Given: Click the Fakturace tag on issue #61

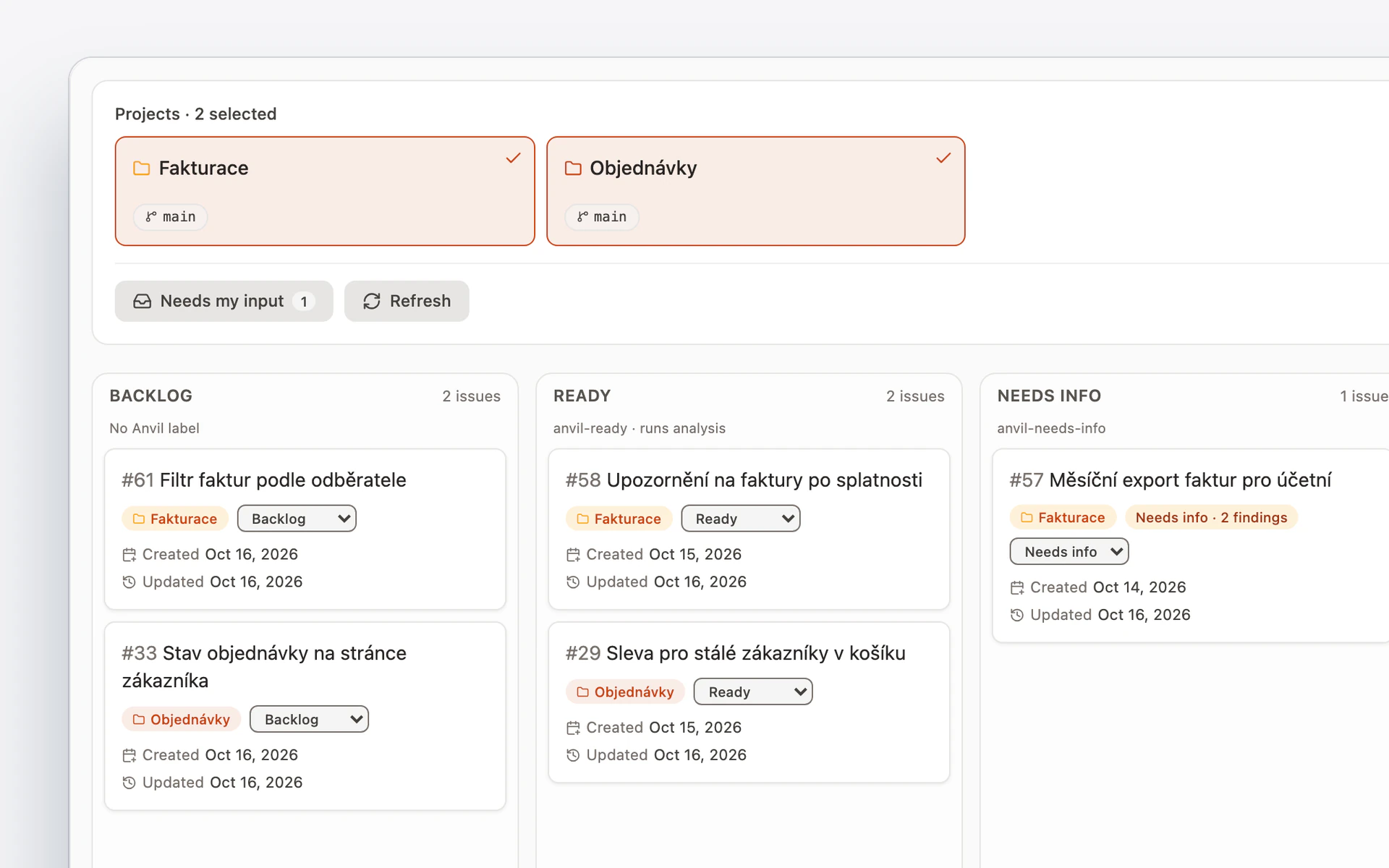Looking at the screenshot, I should click(x=175, y=519).
